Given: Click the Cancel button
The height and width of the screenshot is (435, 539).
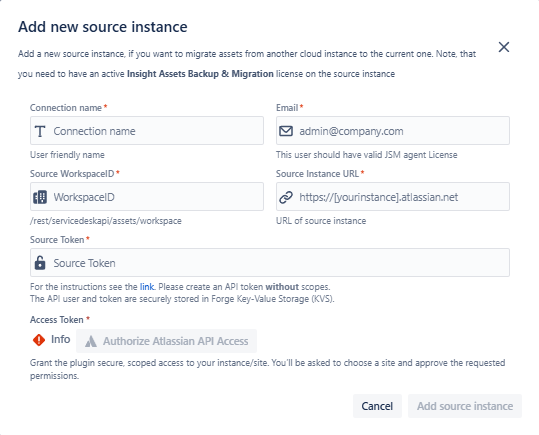Looking at the screenshot, I should click(377, 406).
